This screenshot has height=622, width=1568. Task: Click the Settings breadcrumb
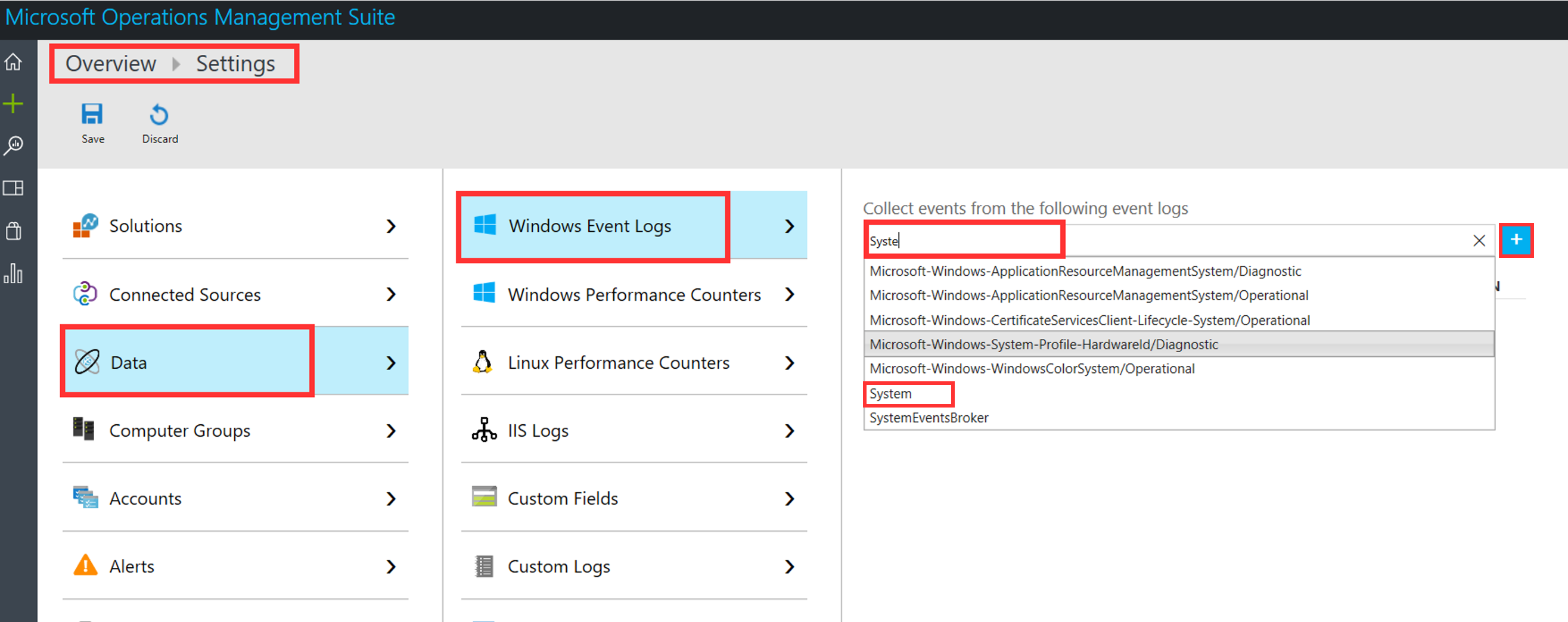[x=235, y=64]
